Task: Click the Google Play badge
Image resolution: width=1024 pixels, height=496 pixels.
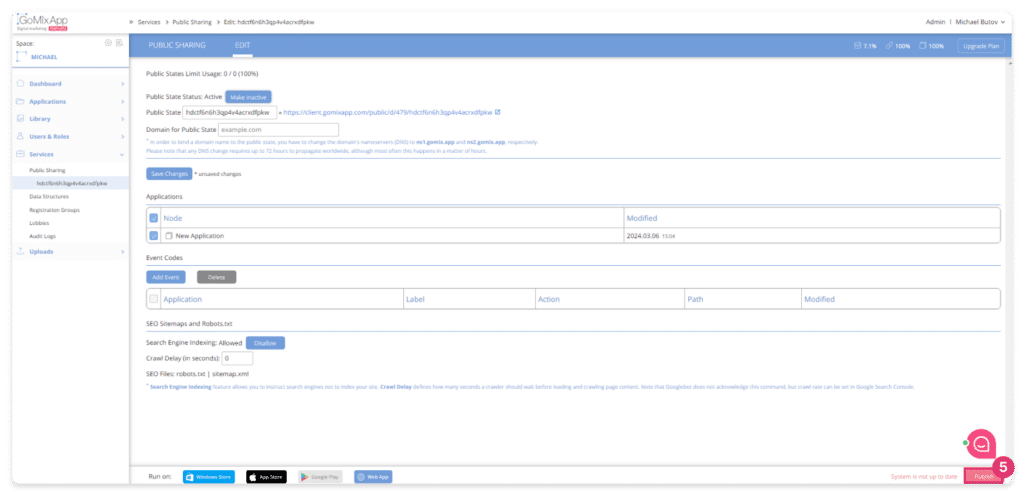Action: click(x=320, y=478)
